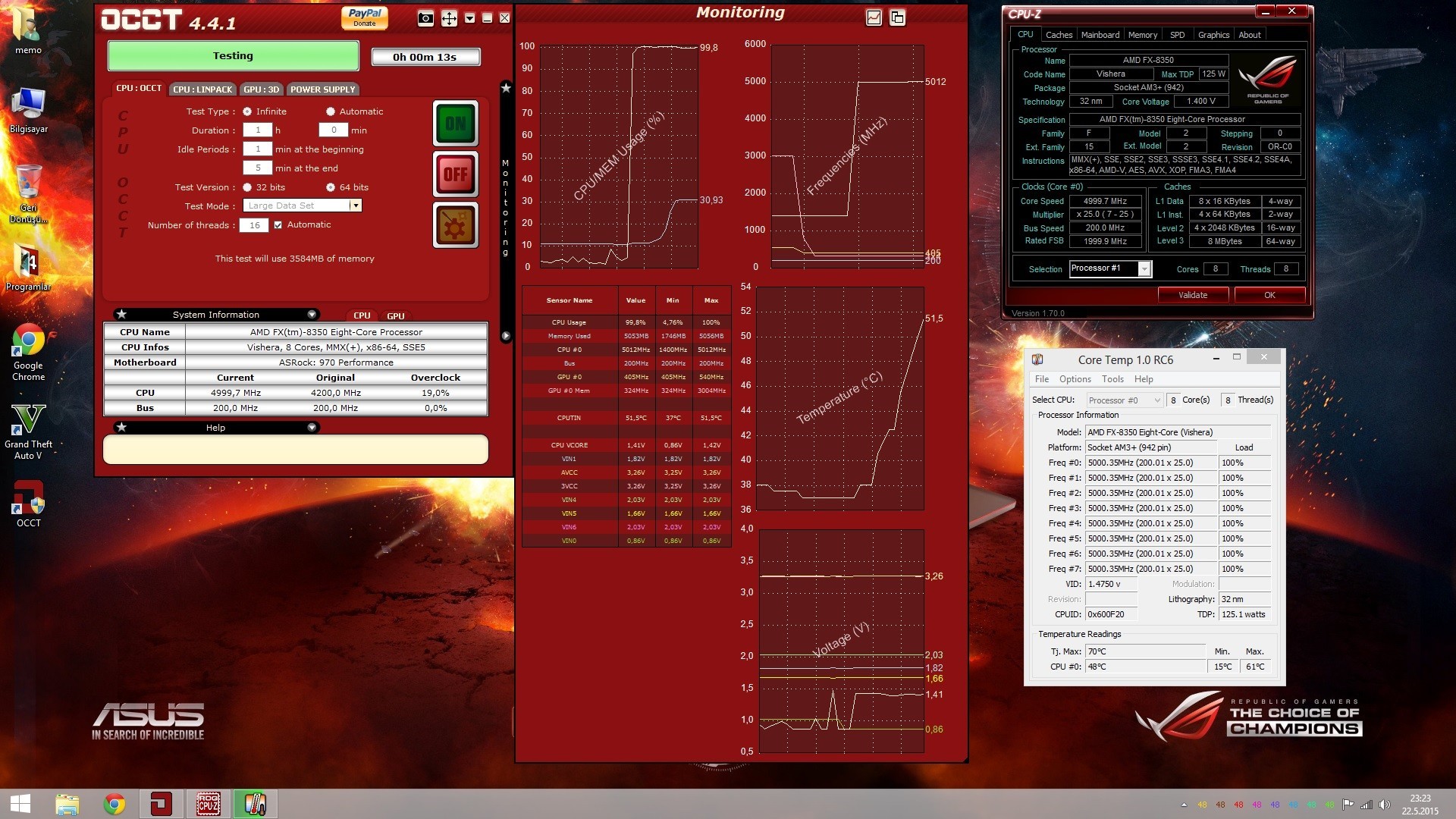1456x819 pixels.
Task: Open Test Mode Large Data Set dropdown
Action: (x=303, y=206)
